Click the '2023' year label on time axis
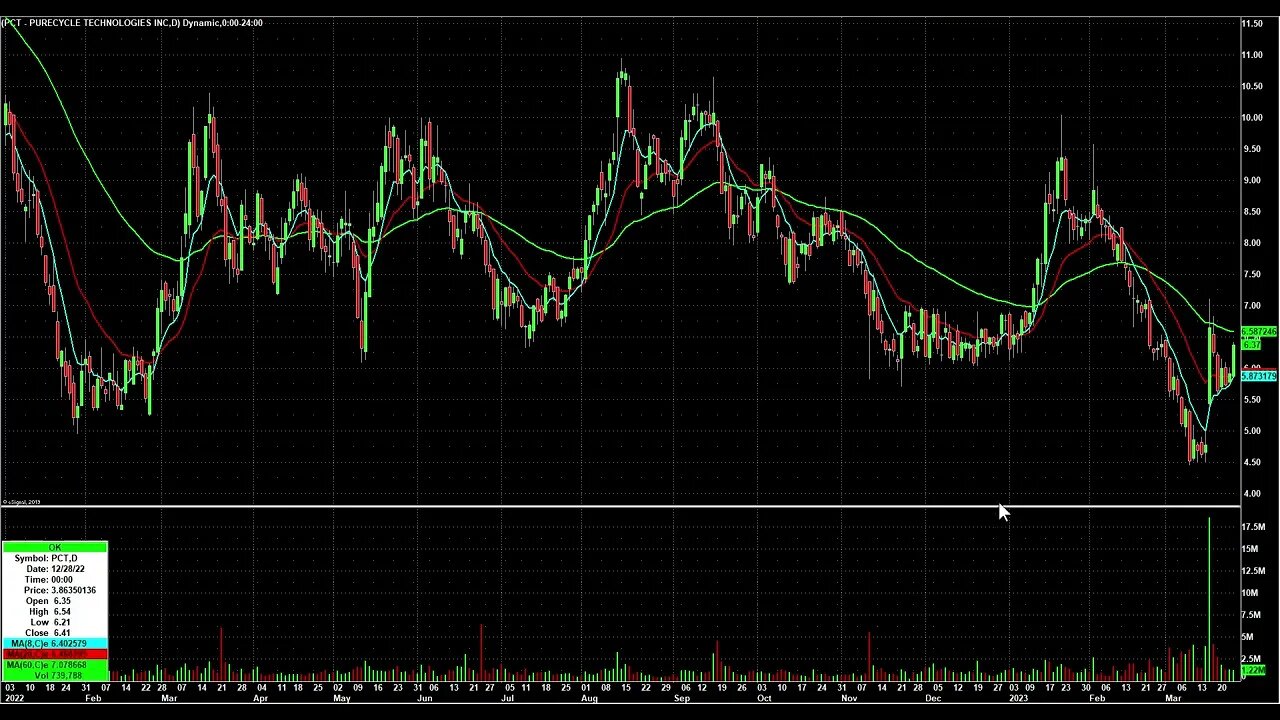The height and width of the screenshot is (720, 1280). 1018,699
